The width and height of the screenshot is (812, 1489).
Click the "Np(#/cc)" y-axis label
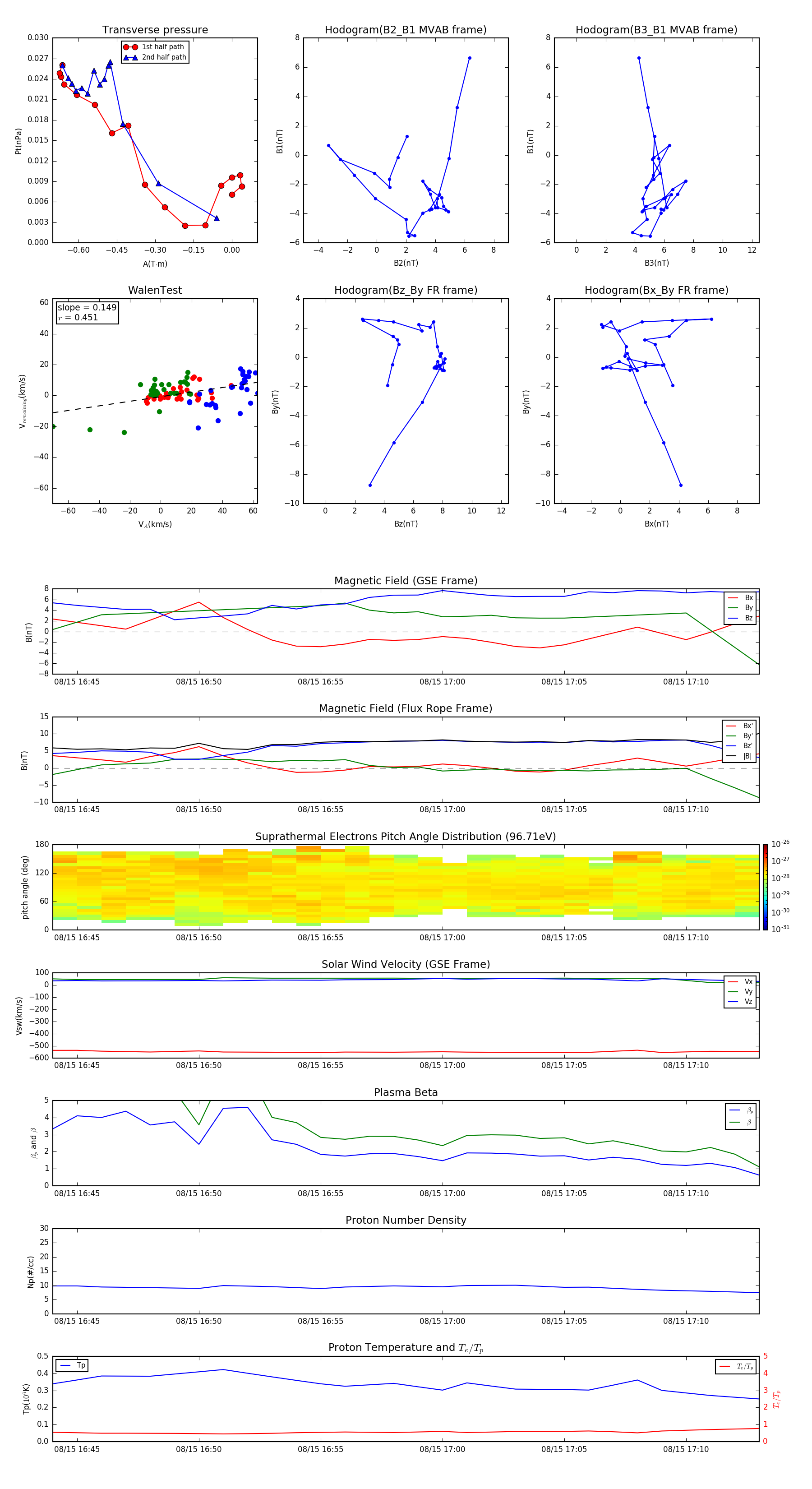click(x=31, y=1272)
